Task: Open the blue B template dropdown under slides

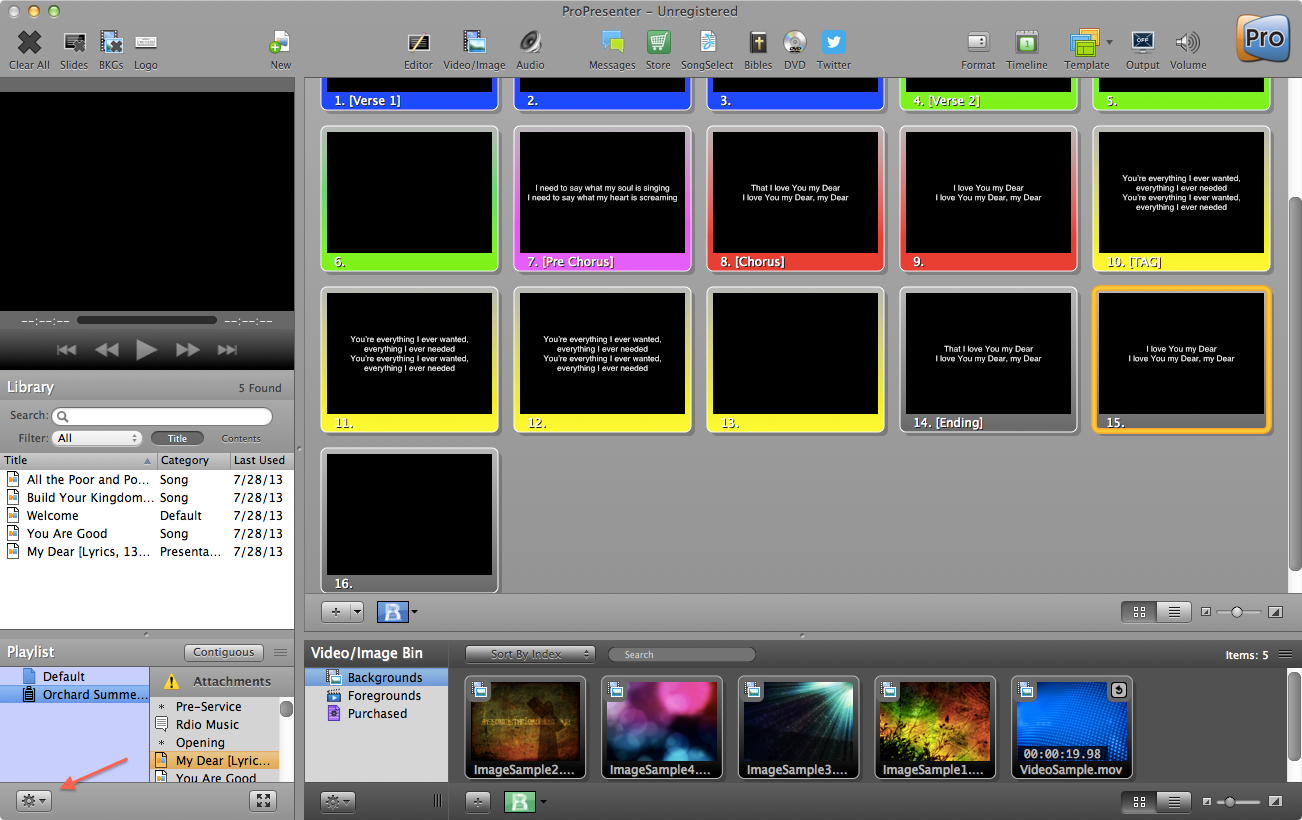Action: 397,612
